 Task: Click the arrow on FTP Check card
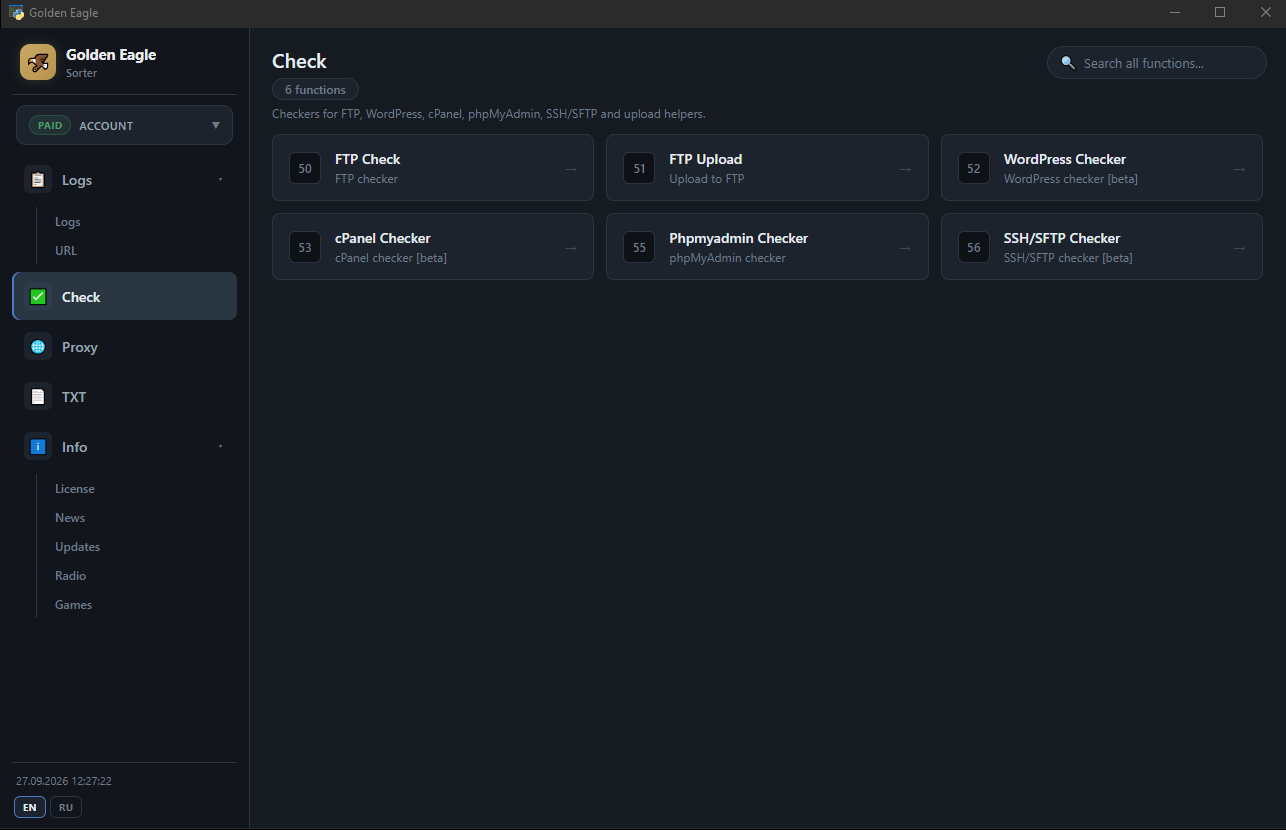tap(571, 169)
